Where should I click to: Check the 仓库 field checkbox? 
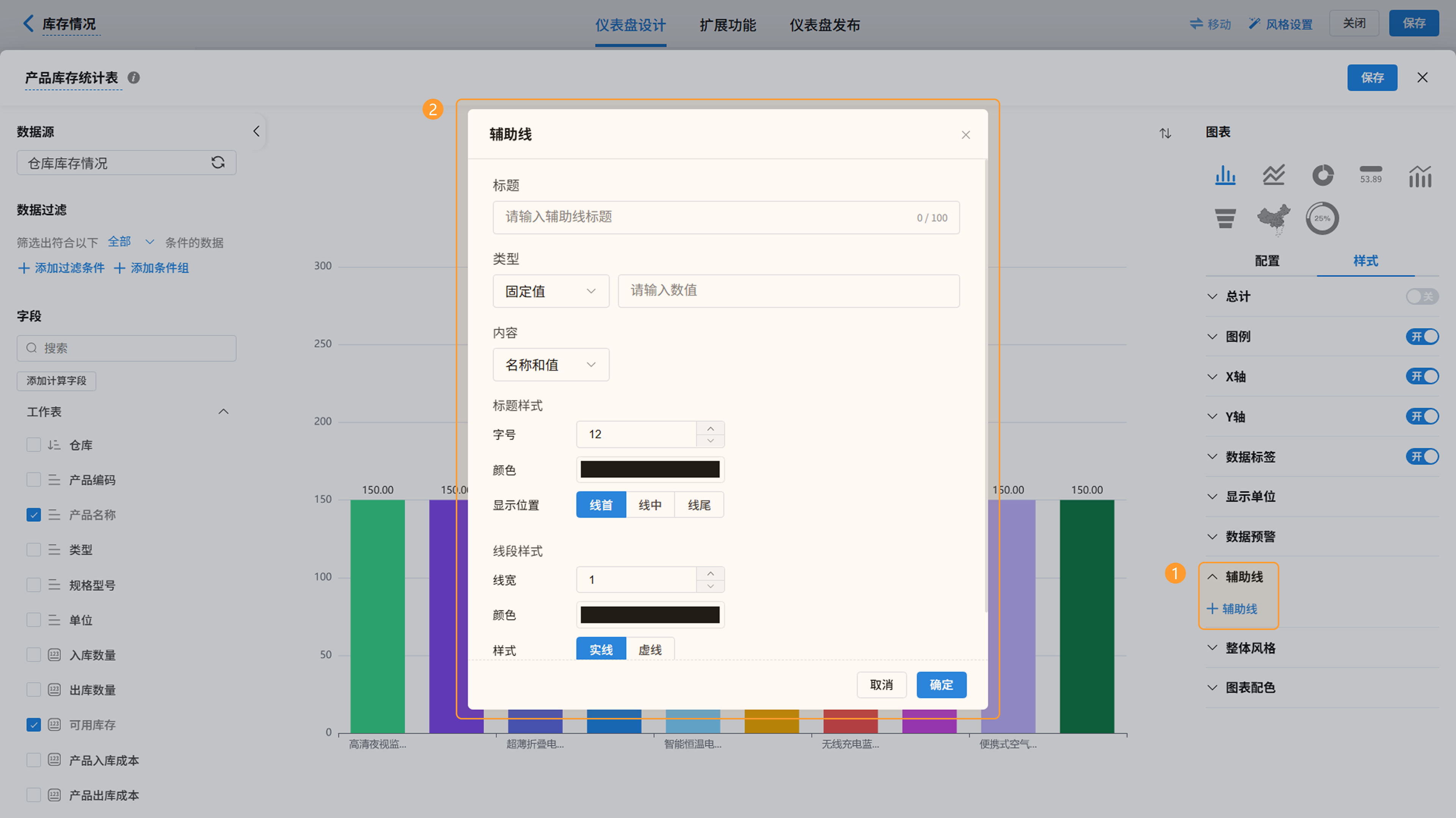33,445
